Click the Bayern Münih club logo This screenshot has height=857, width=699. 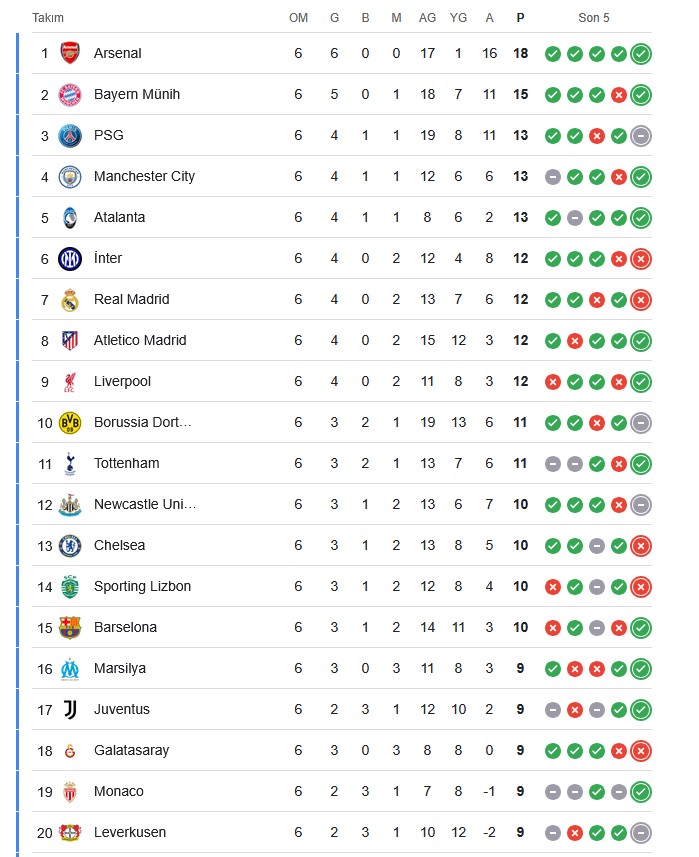pos(69,94)
